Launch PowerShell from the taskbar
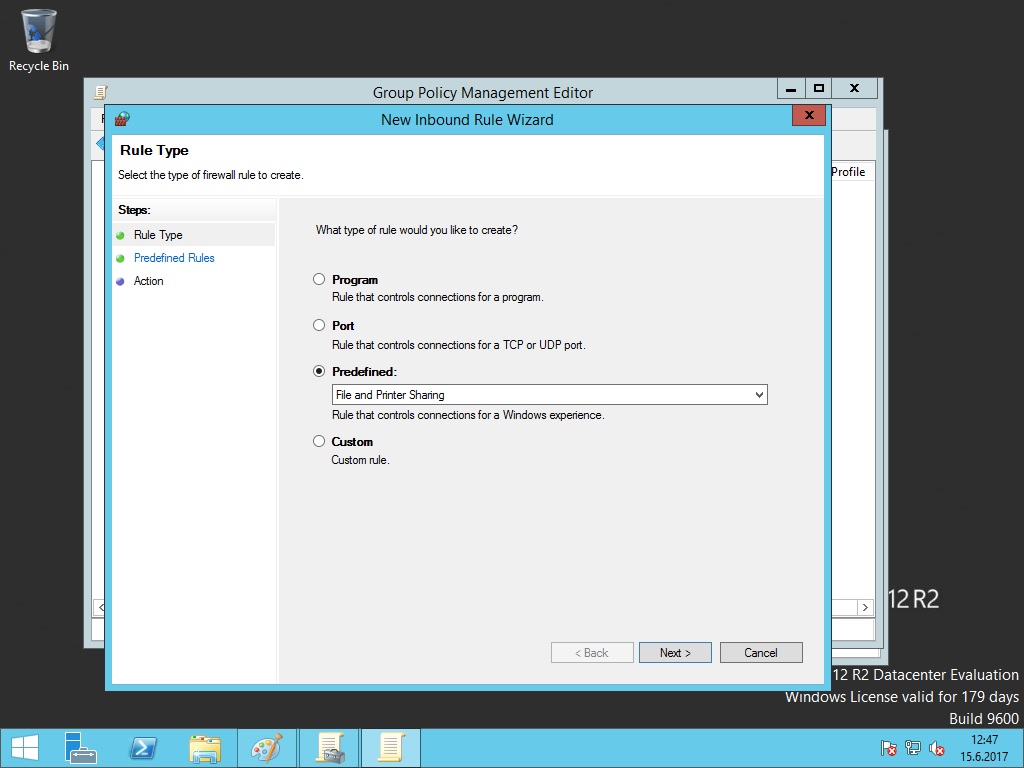 point(143,748)
